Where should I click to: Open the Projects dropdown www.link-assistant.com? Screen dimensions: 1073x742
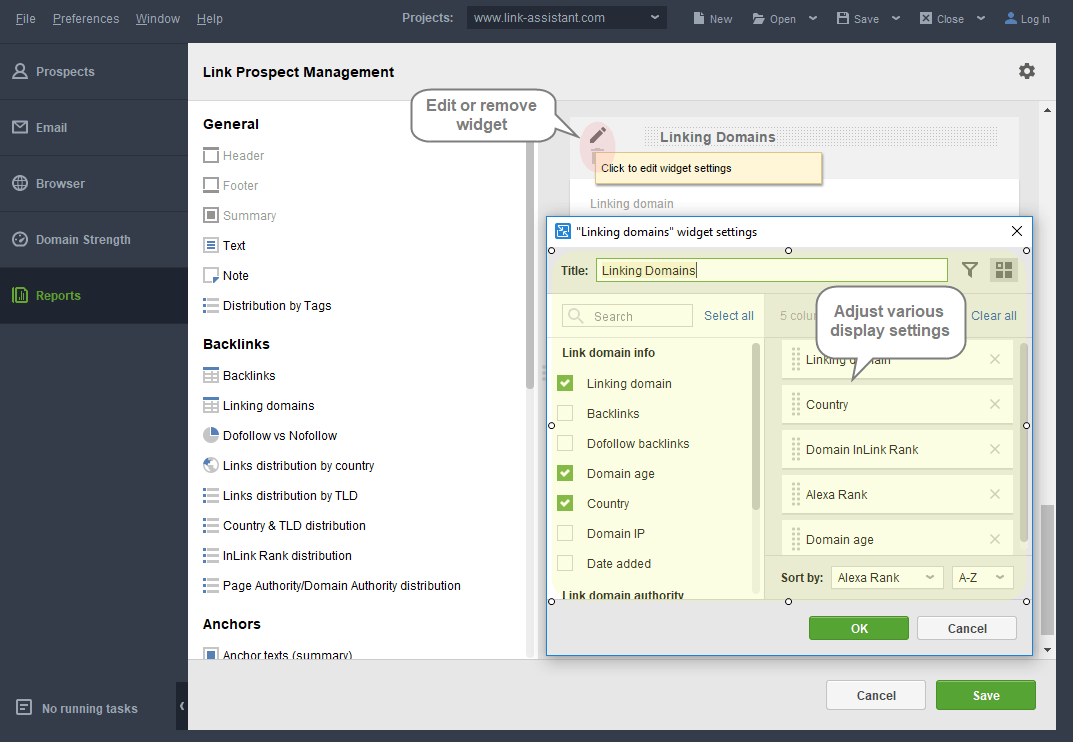point(567,18)
